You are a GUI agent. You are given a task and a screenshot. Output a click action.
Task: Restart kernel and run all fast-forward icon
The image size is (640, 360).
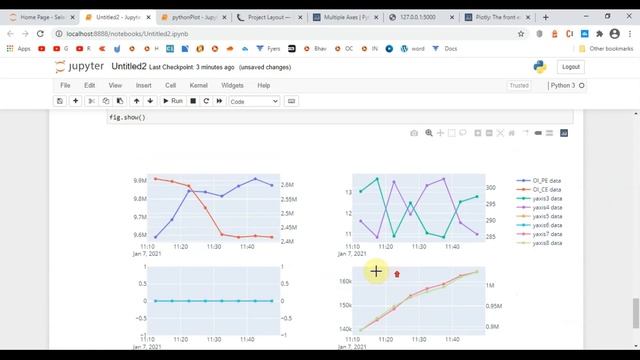point(219,101)
